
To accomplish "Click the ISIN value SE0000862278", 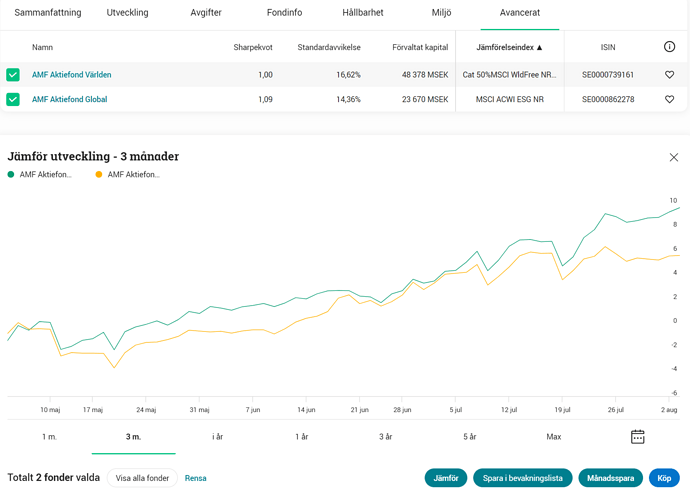I will click(x=608, y=99).
